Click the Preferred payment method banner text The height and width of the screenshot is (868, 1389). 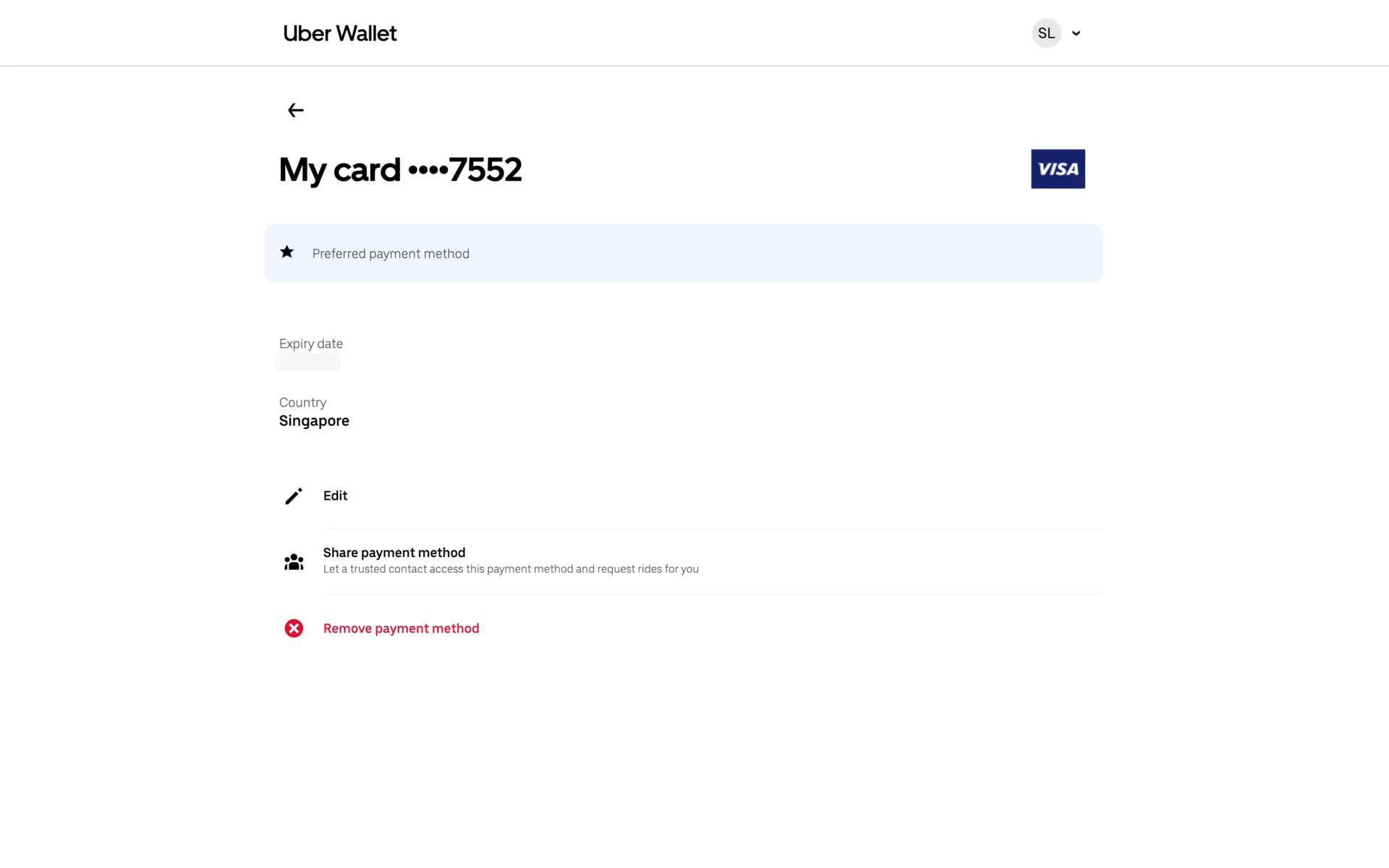(x=391, y=254)
